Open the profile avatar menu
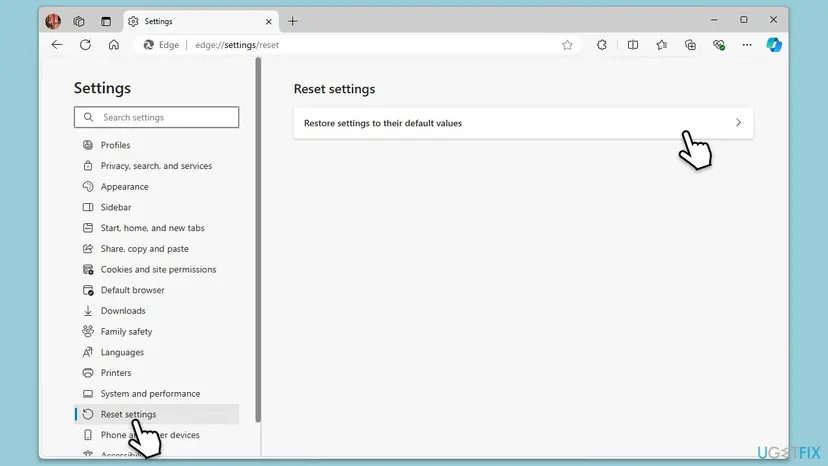Viewport: 828px width, 466px height. point(53,21)
